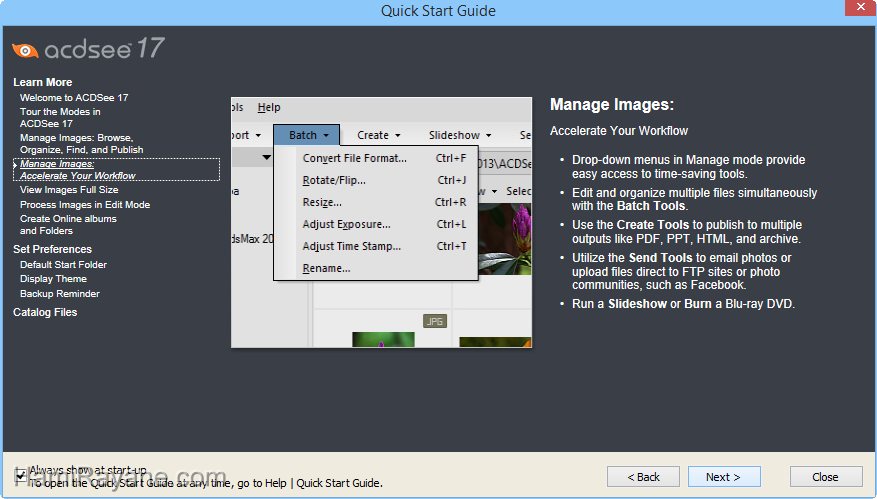The width and height of the screenshot is (877, 499).
Task: Open Display Theme preference
Action: [53, 279]
